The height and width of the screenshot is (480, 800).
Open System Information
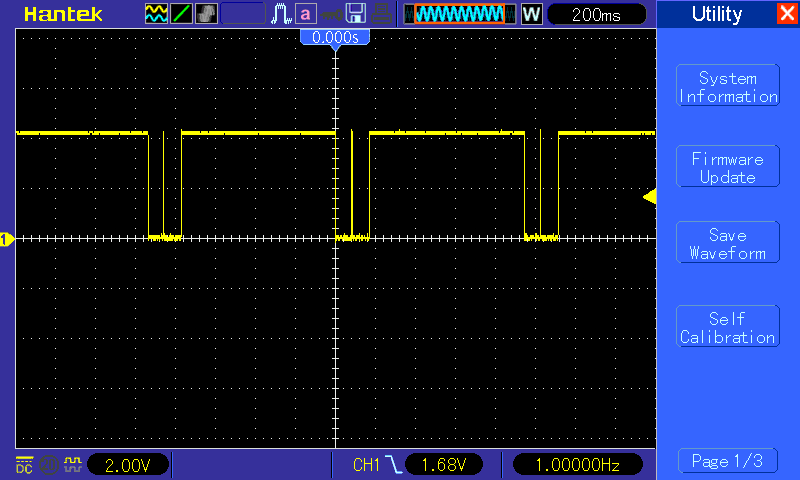[x=728, y=86]
